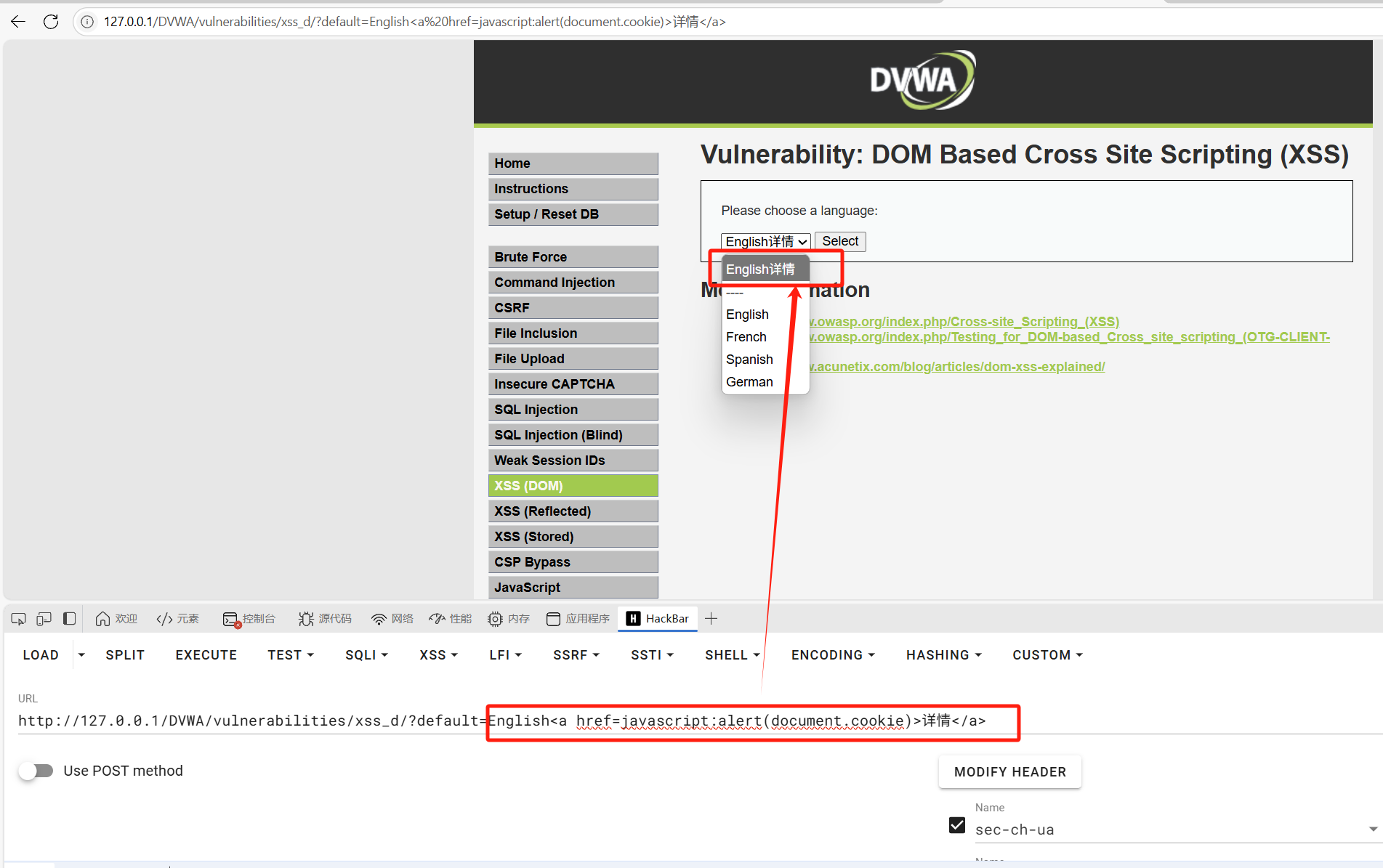The width and height of the screenshot is (1383, 868).
Task: Reload the page with the refresh icon
Action: coord(51,22)
